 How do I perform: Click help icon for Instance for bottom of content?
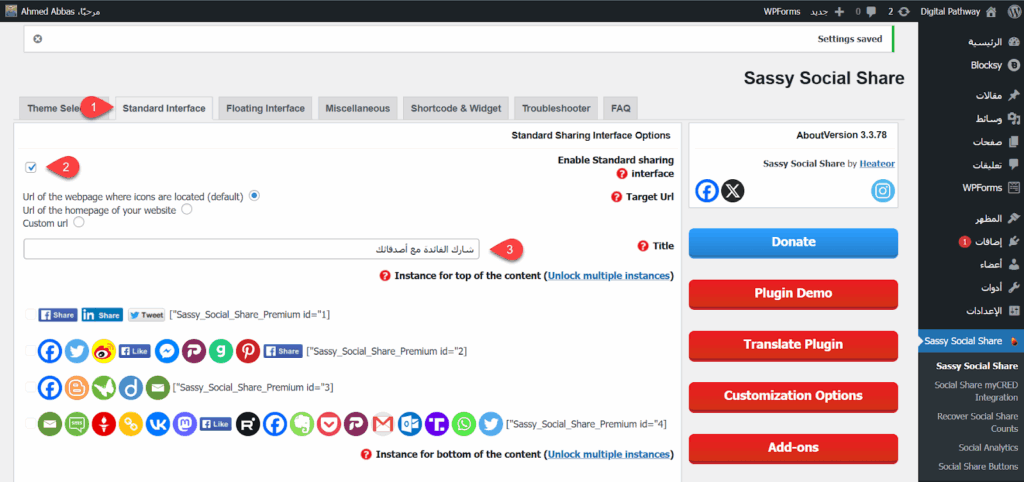click(366, 455)
